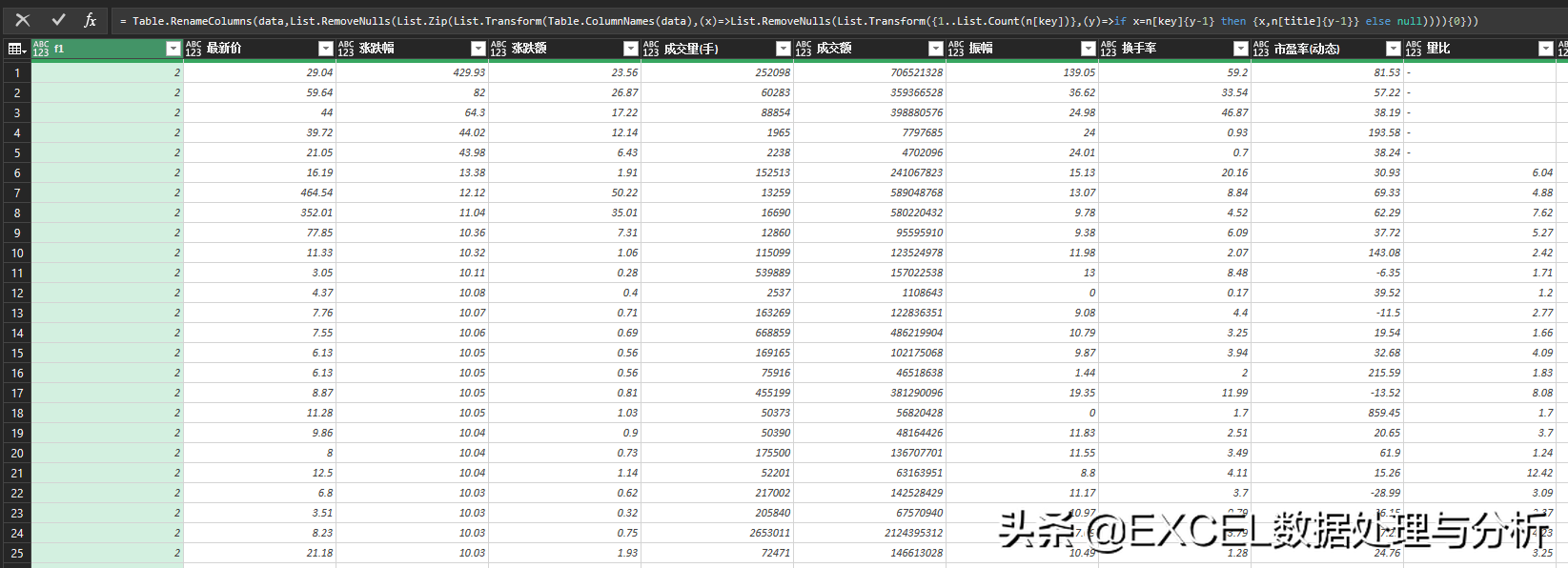Select the 涨跌幅 column header
The width and height of the screenshot is (1568, 568).
[x=412, y=49]
